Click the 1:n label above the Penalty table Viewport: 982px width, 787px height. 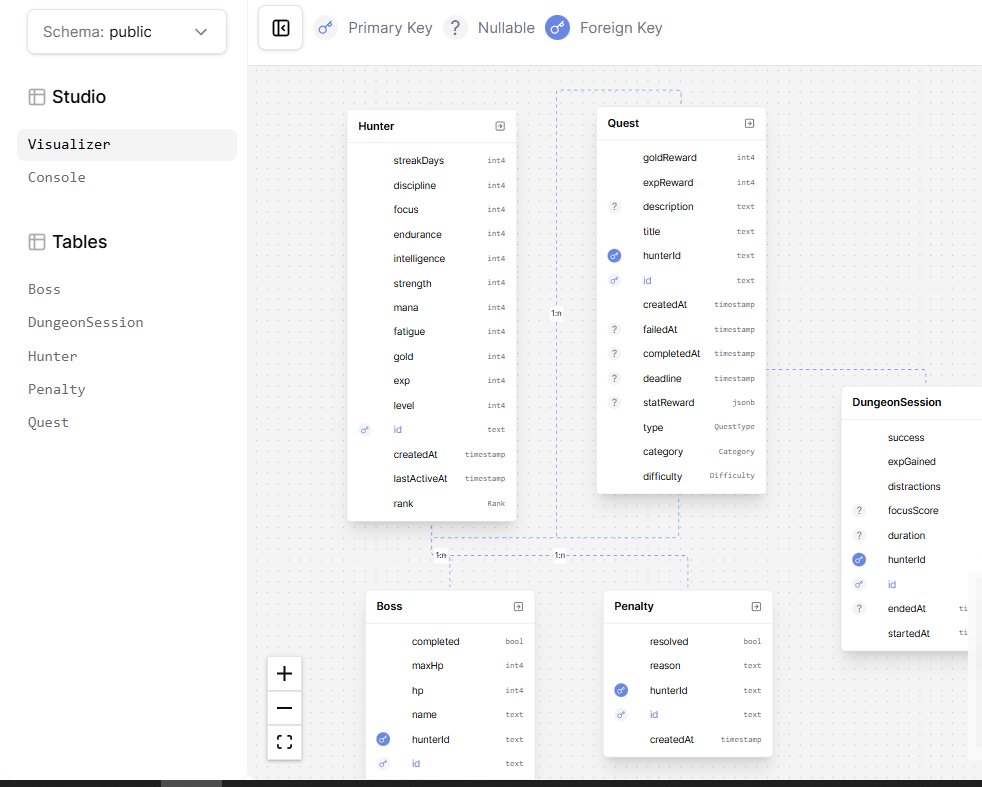[x=560, y=555]
